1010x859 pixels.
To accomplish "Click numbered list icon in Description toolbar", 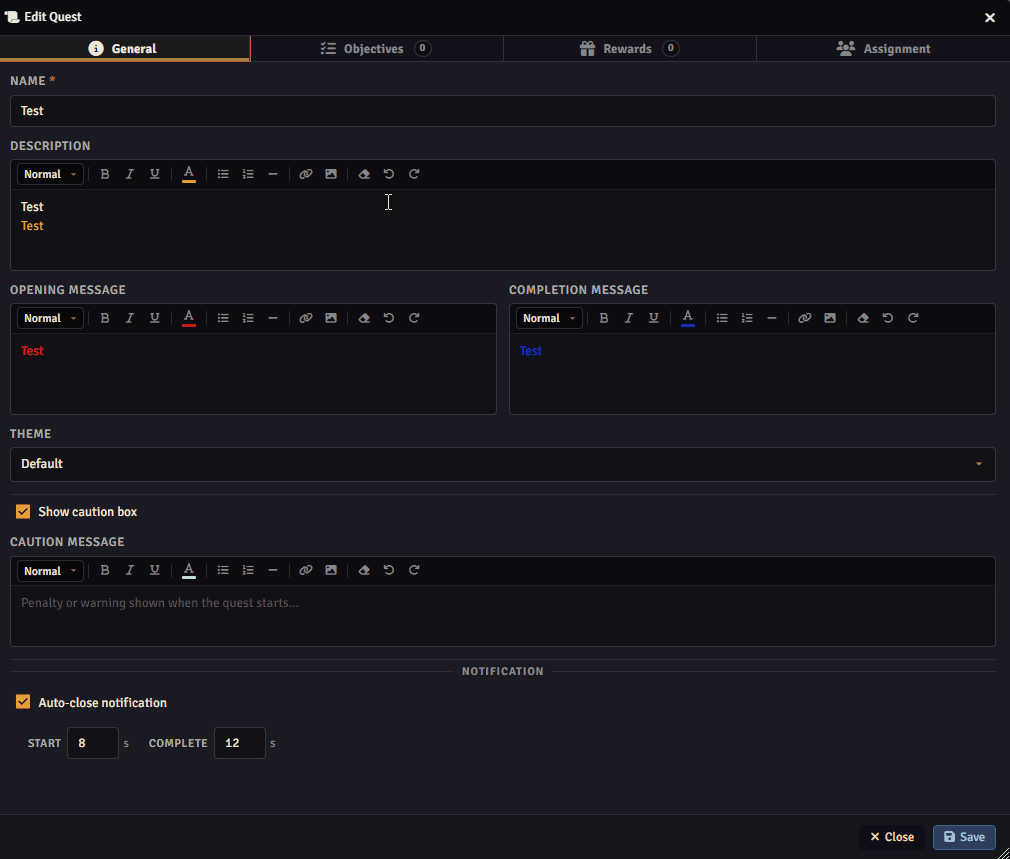I will click(248, 174).
